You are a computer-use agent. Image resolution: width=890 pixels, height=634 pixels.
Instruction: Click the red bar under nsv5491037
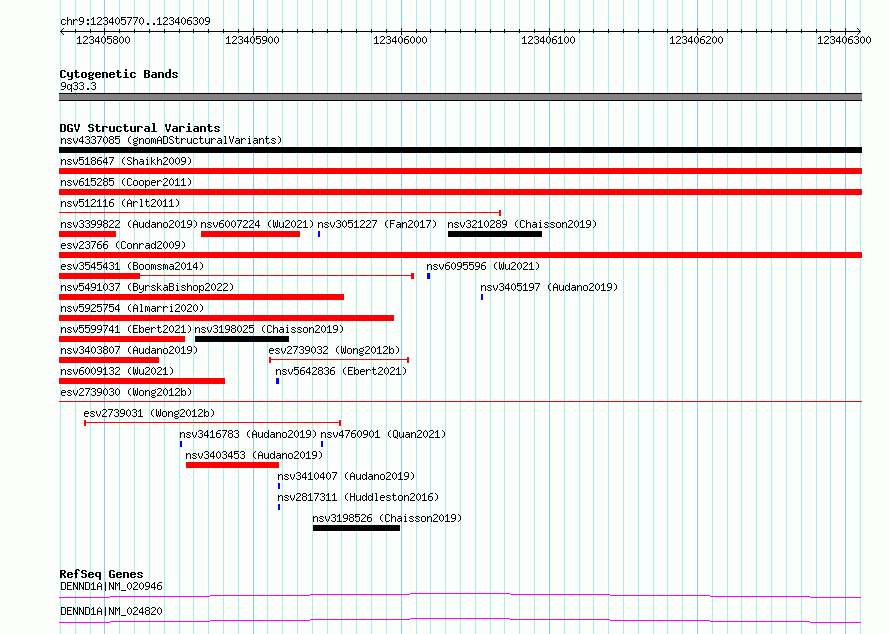point(201,297)
